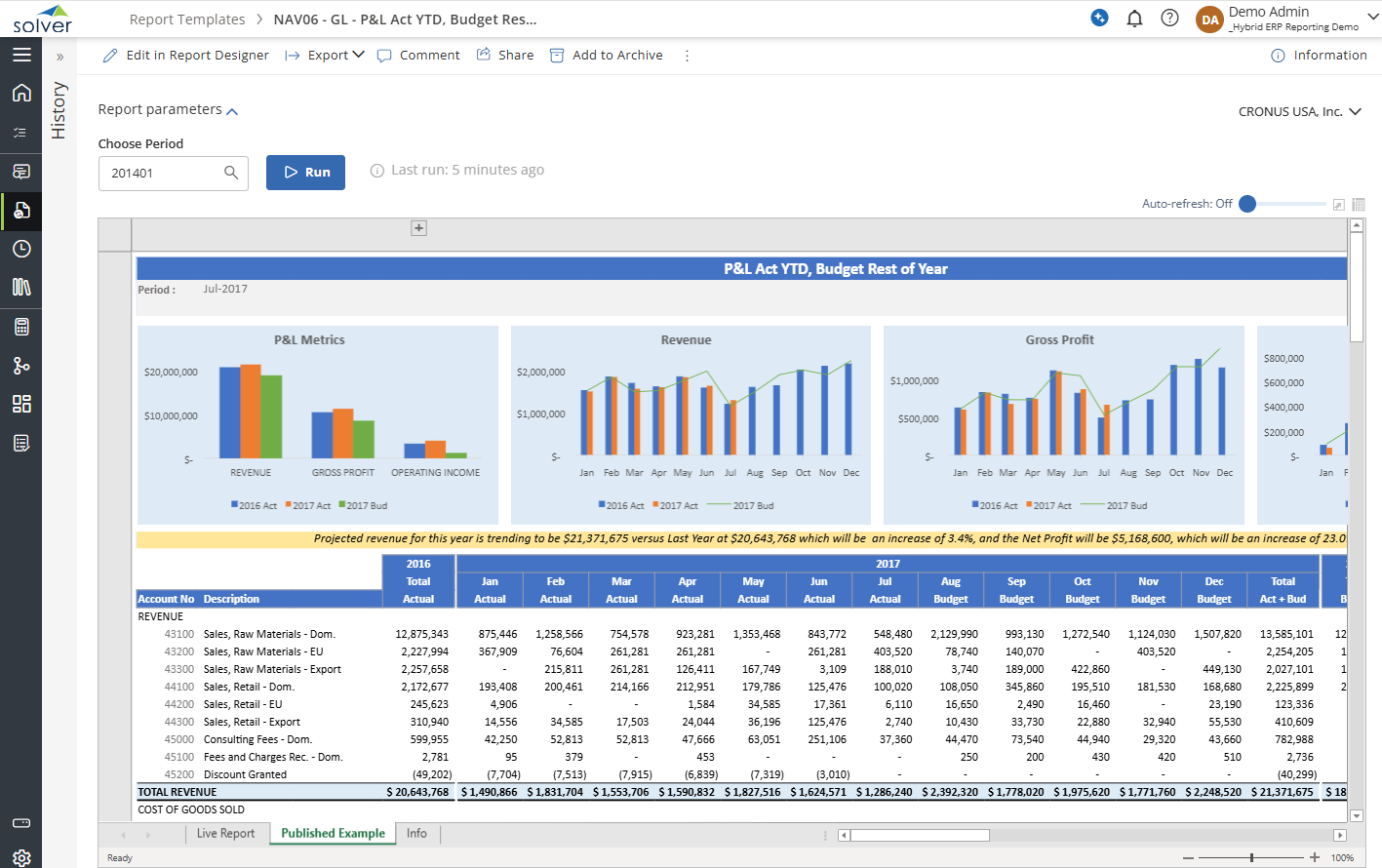The image size is (1382, 868).
Task: Select the Info sheet tab
Action: point(416,834)
